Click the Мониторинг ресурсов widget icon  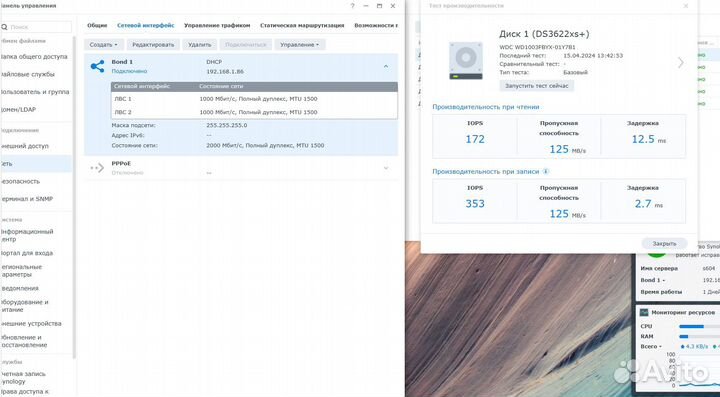click(x=644, y=313)
